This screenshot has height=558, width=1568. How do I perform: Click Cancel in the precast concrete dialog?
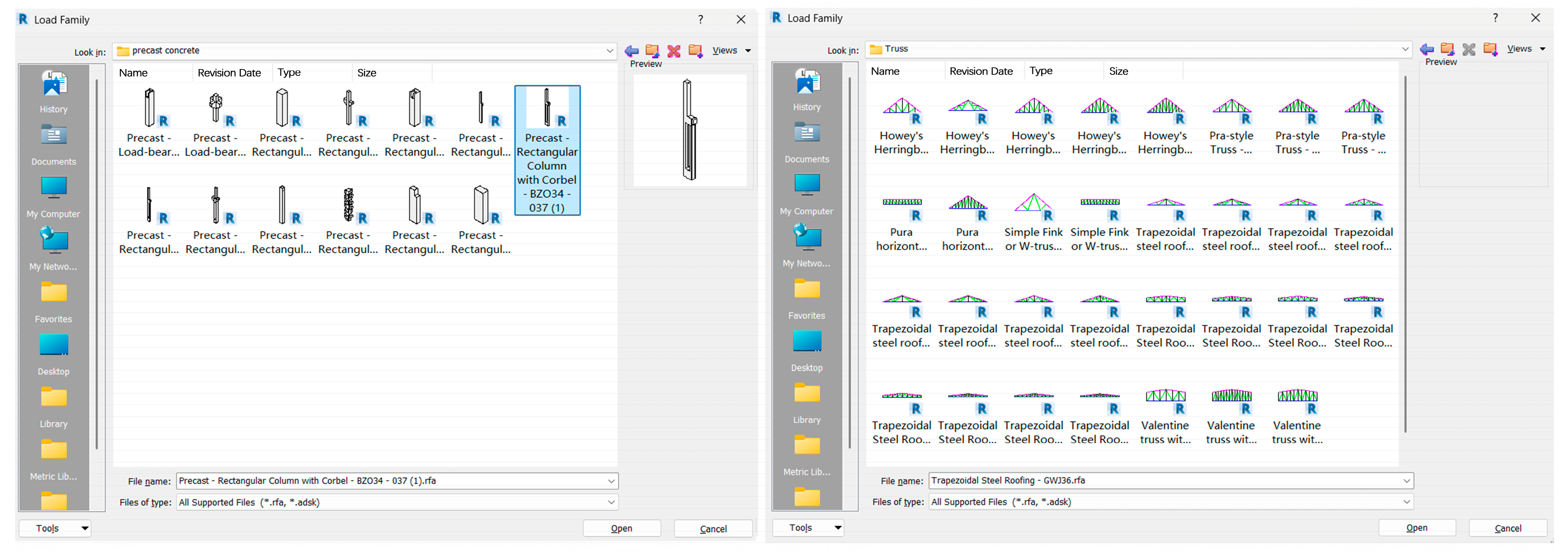(713, 529)
